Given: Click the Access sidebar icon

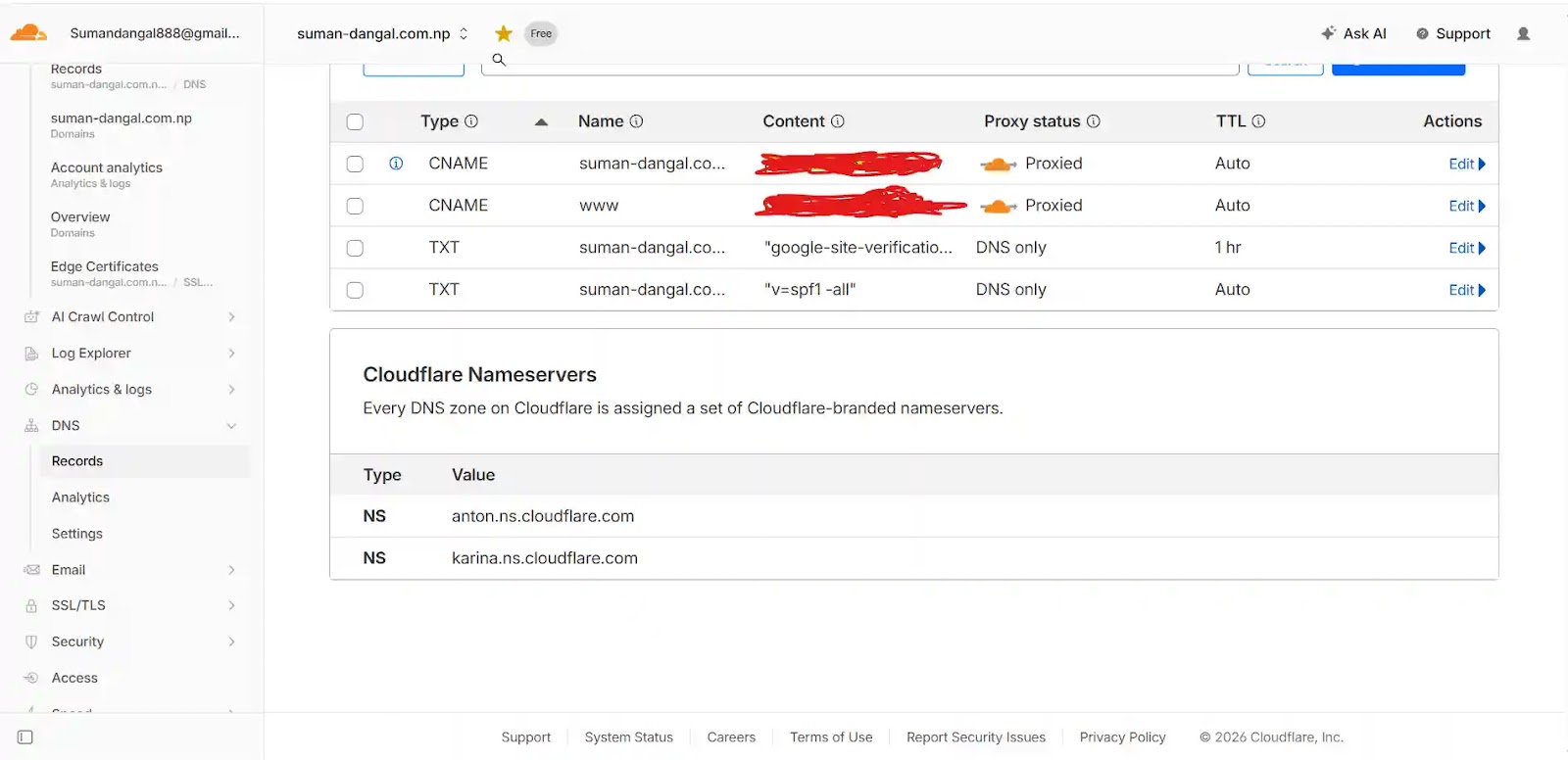Looking at the screenshot, I should [31, 678].
